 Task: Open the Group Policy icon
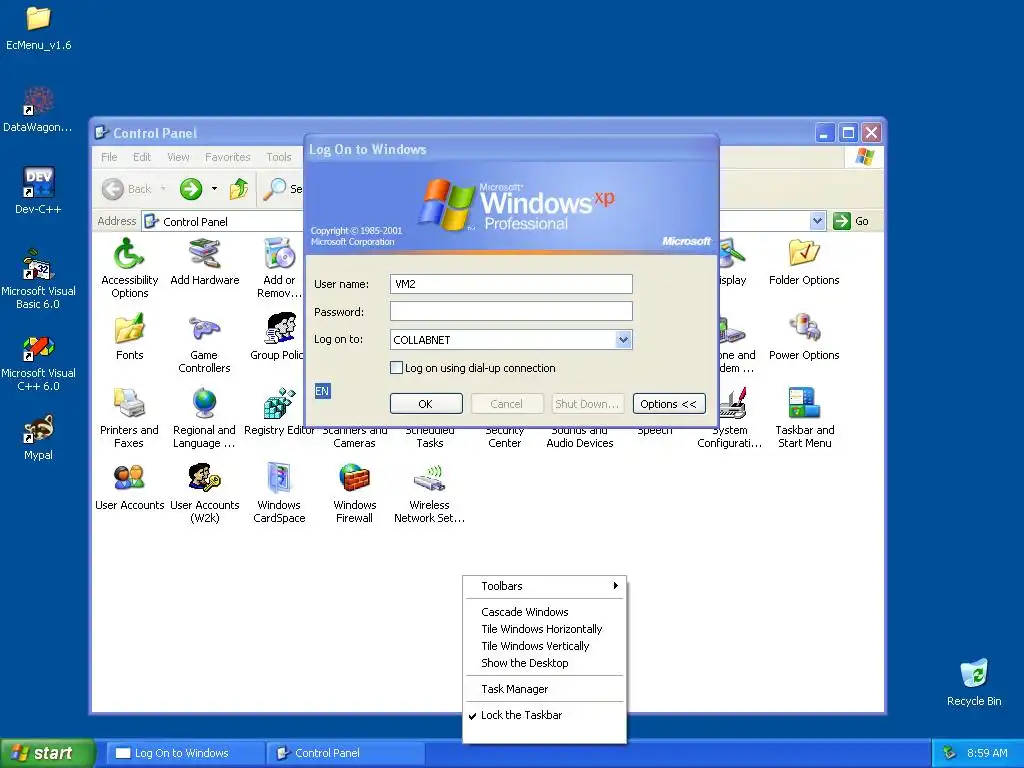[279, 337]
